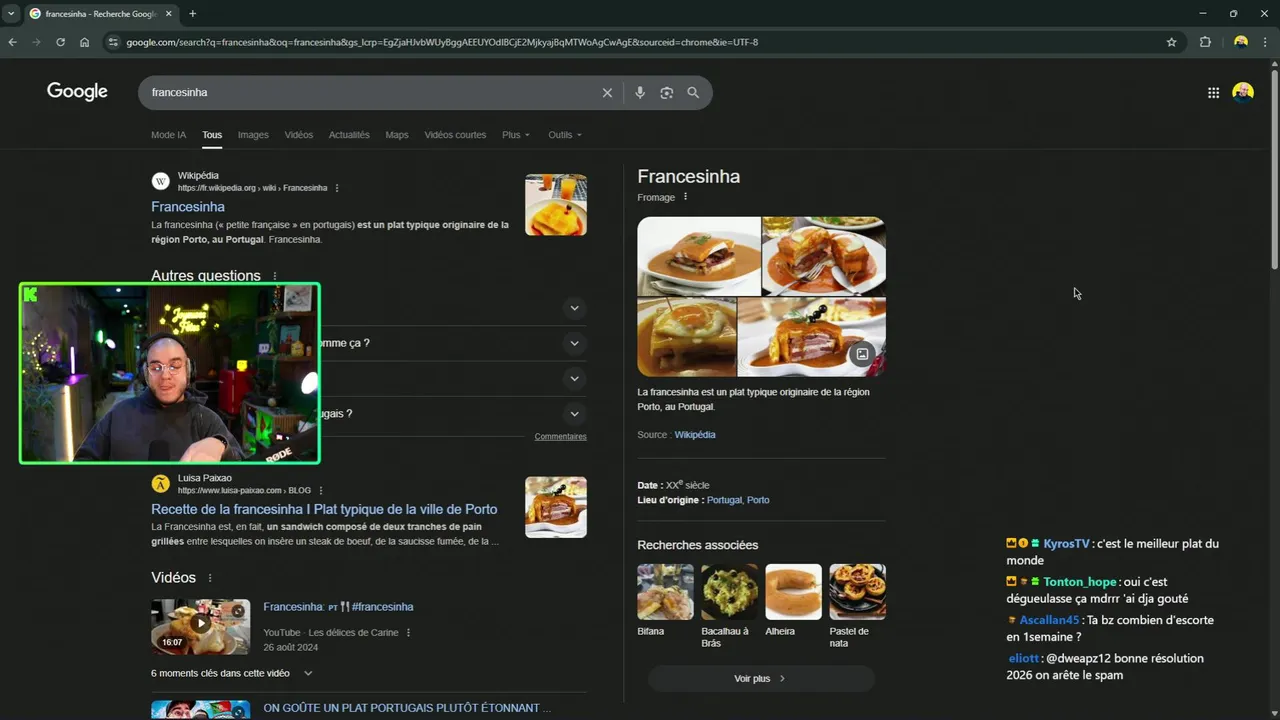Viewport: 1280px width, 720px height.
Task: Open the tab search dropdown arrow
Action: [x=10, y=14]
